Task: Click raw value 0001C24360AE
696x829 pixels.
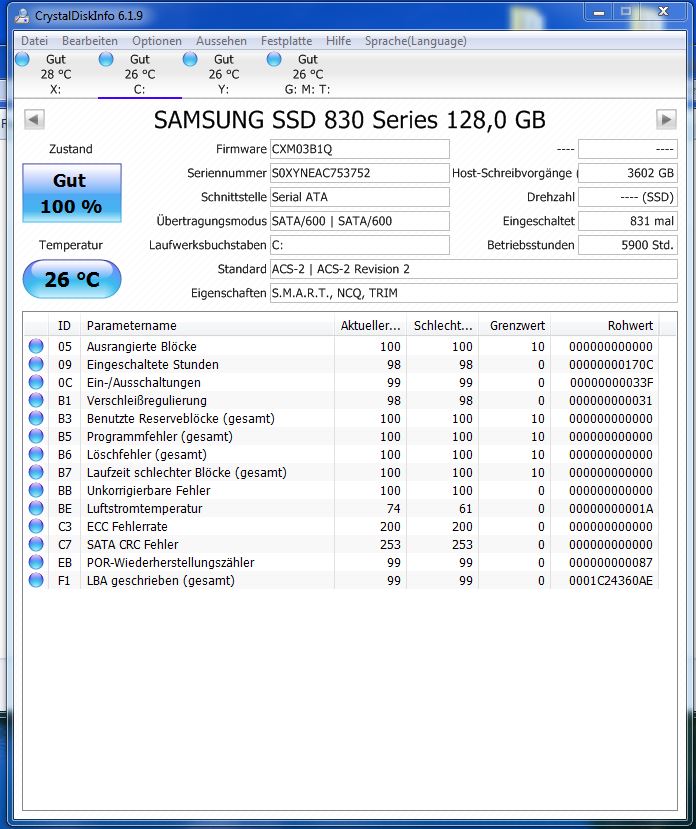Action: pyautogui.click(x=611, y=581)
